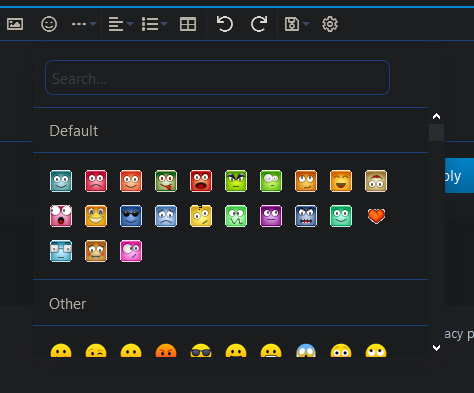This screenshot has width=474, height=393.
Task: Insert the pink-red frowning square smiley
Action: click(x=96, y=181)
